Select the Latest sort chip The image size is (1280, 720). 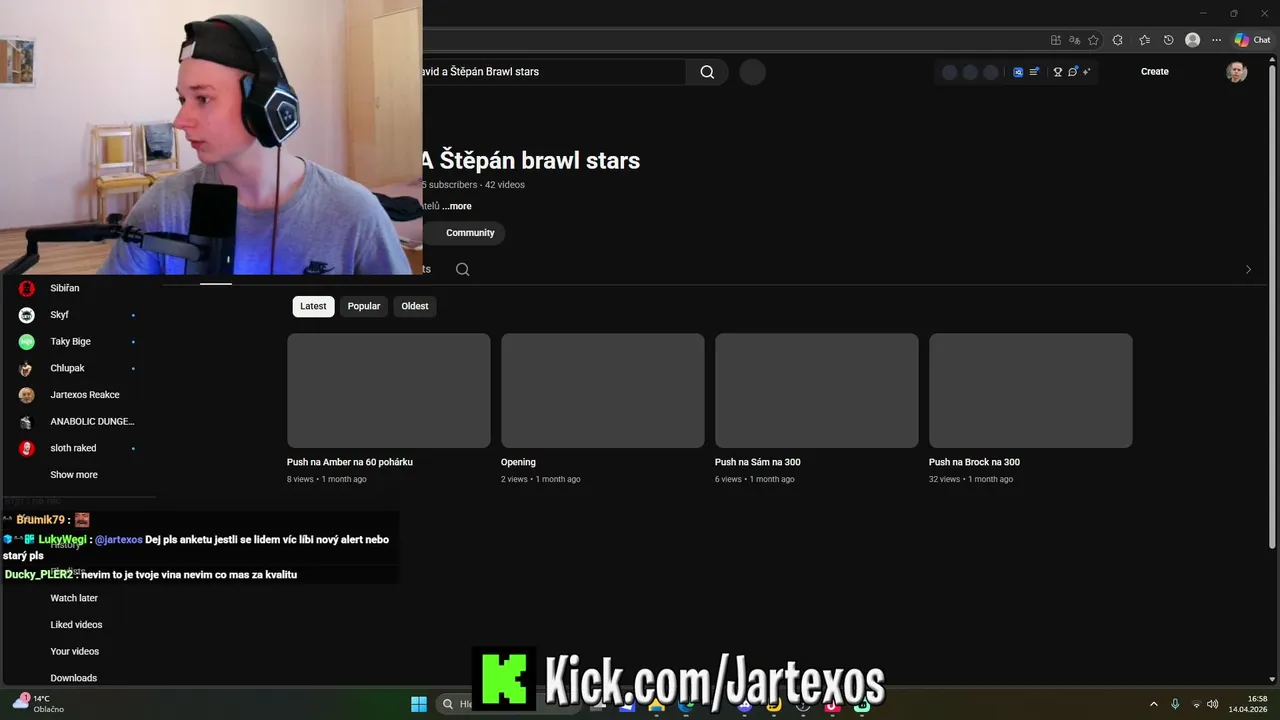pyautogui.click(x=313, y=306)
